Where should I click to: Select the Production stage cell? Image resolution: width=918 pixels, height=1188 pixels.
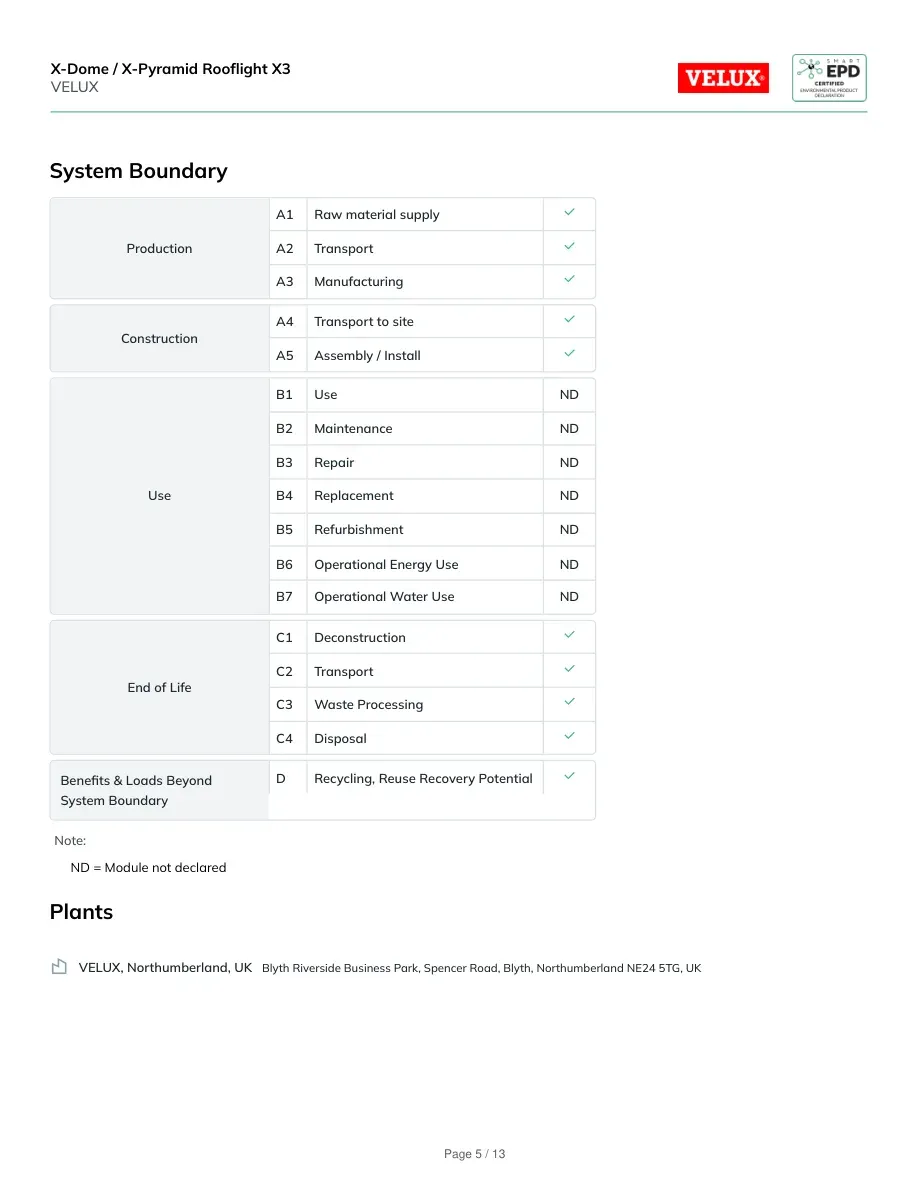[159, 249]
